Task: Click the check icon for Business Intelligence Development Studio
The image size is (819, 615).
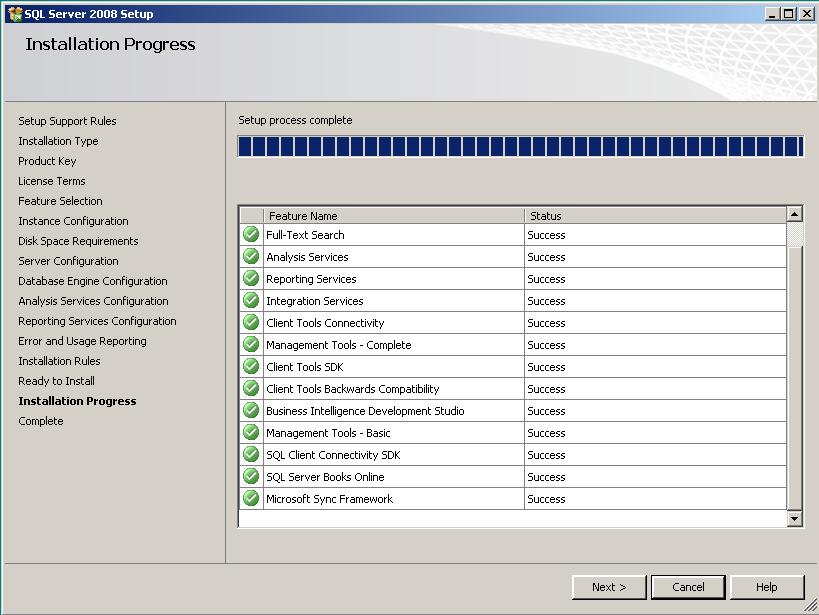Action: (x=251, y=410)
